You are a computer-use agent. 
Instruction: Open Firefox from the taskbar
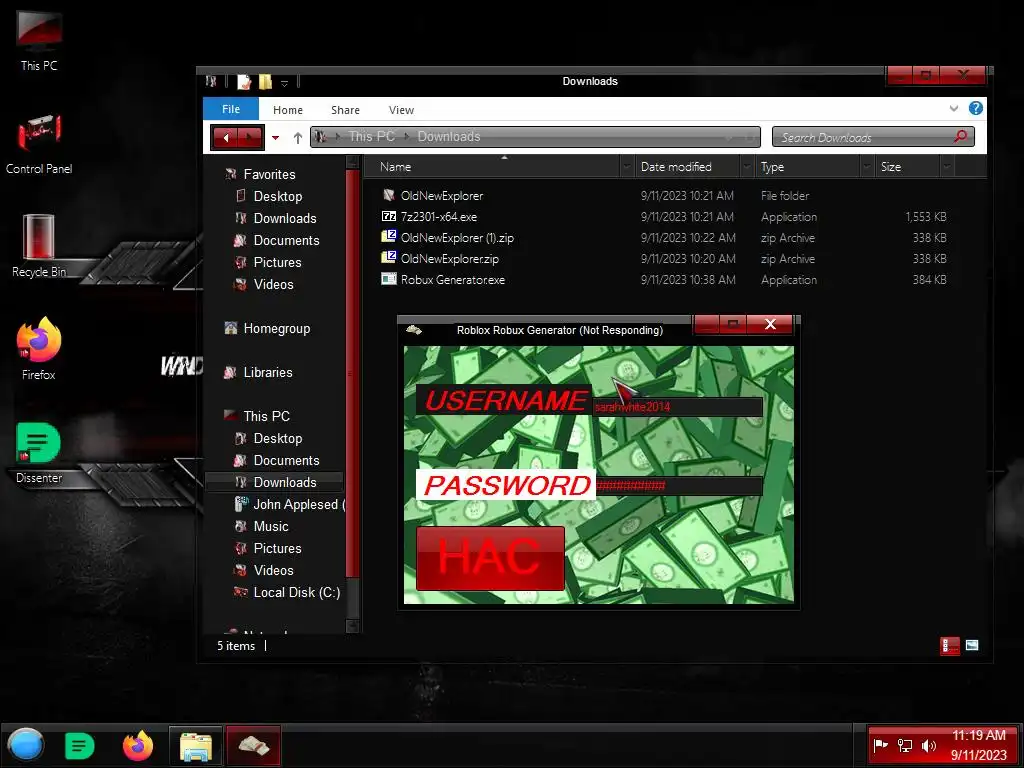point(138,746)
